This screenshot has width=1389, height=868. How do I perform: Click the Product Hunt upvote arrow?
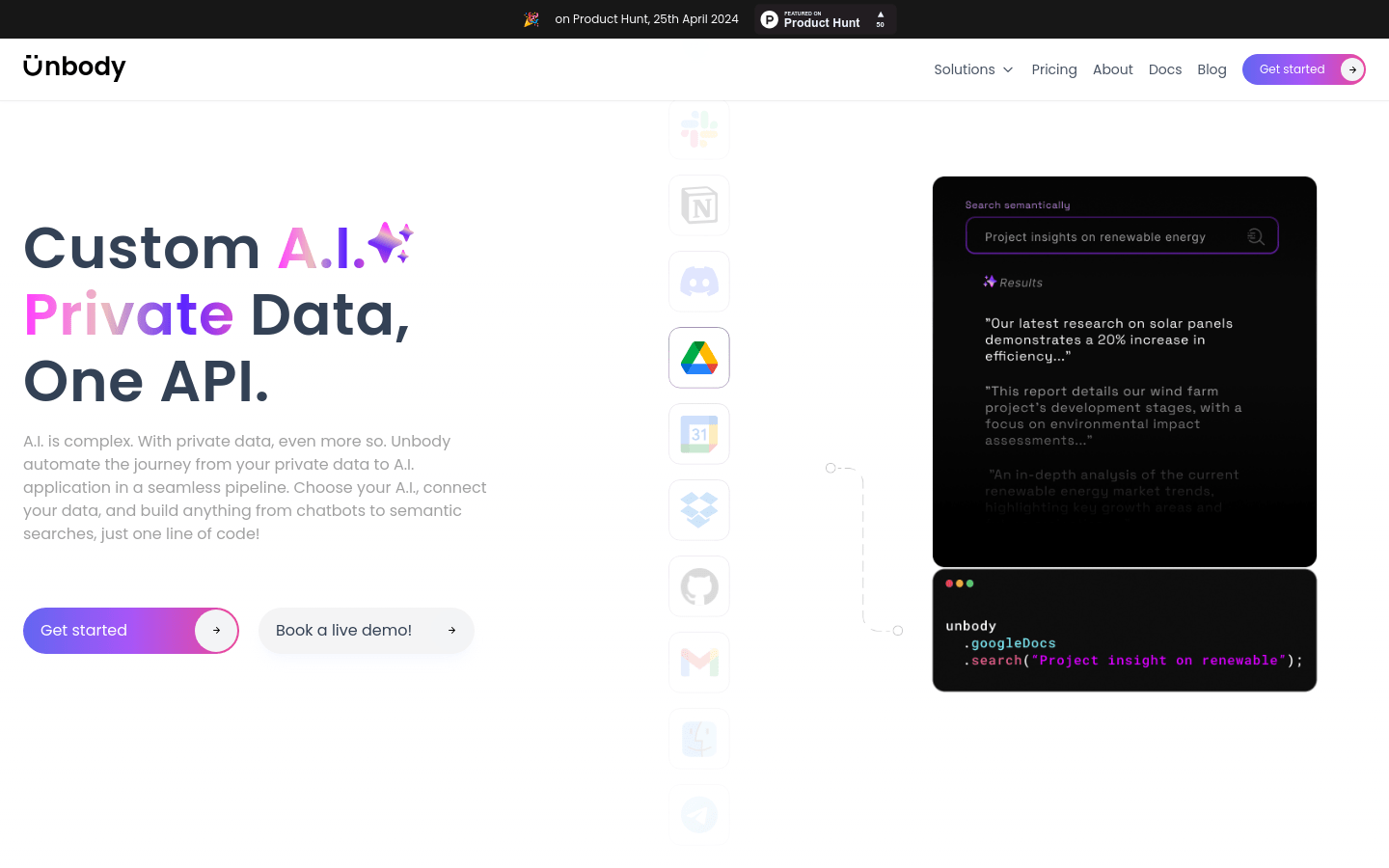pos(880,15)
